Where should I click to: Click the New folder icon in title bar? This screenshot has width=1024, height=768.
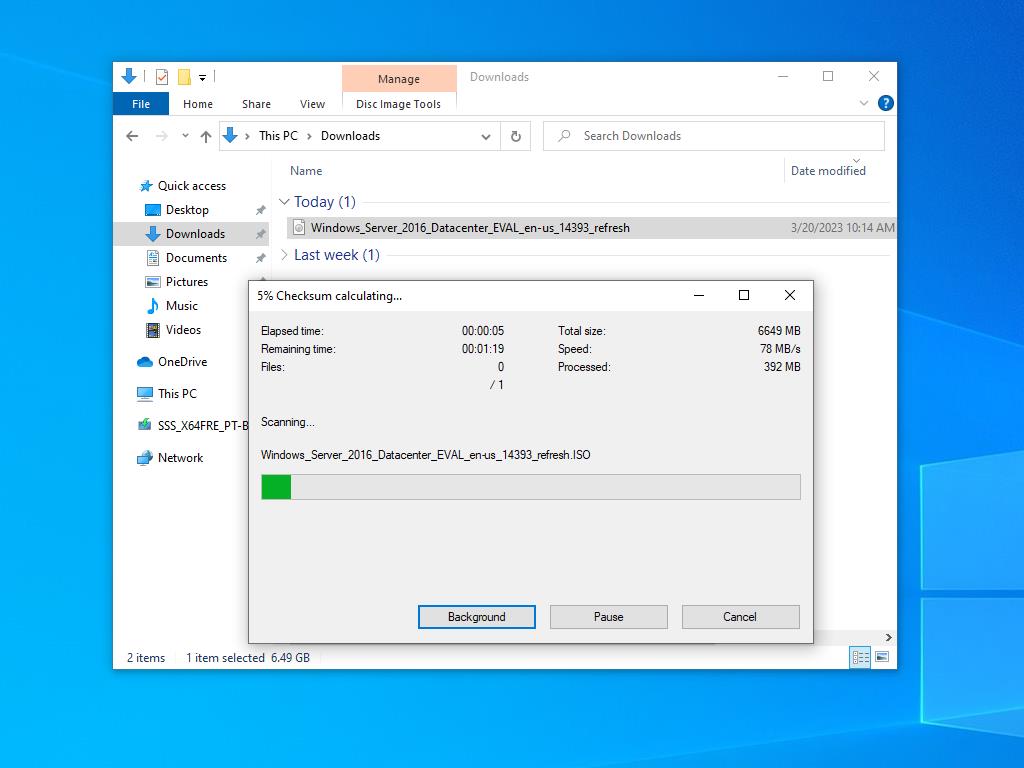(x=184, y=77)
